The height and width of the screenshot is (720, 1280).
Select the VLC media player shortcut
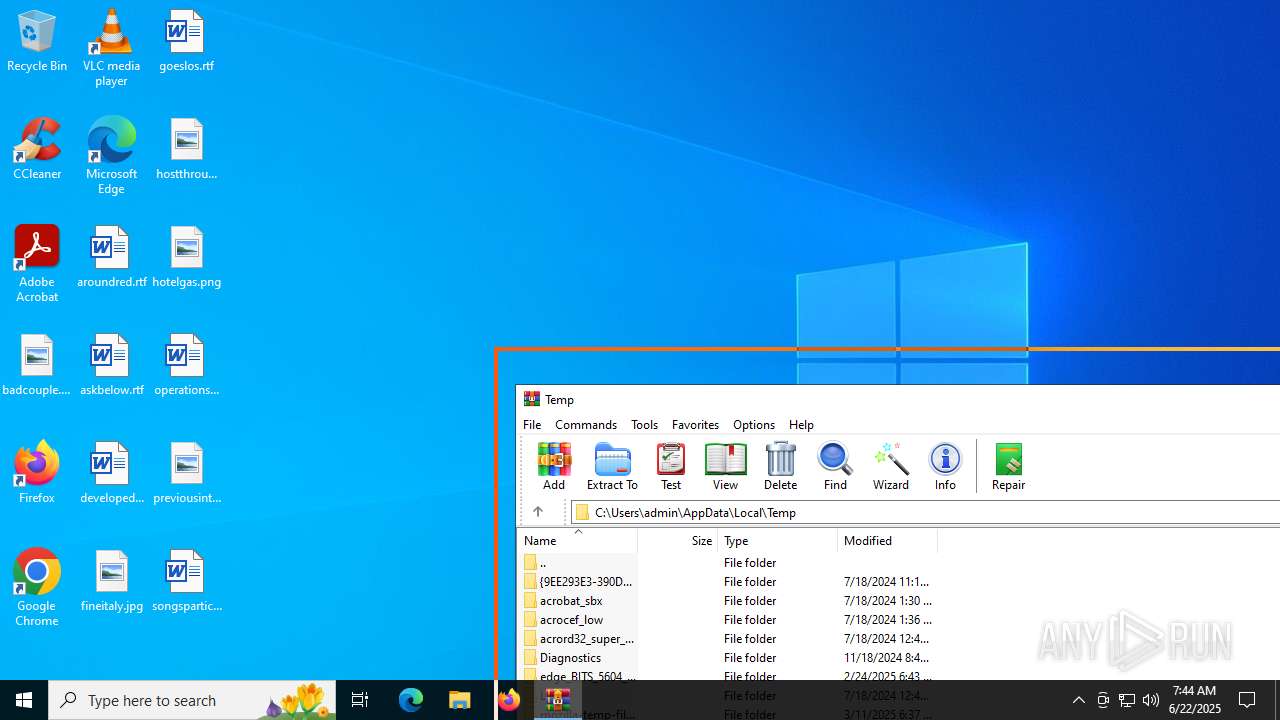click(x=111, y=48)
